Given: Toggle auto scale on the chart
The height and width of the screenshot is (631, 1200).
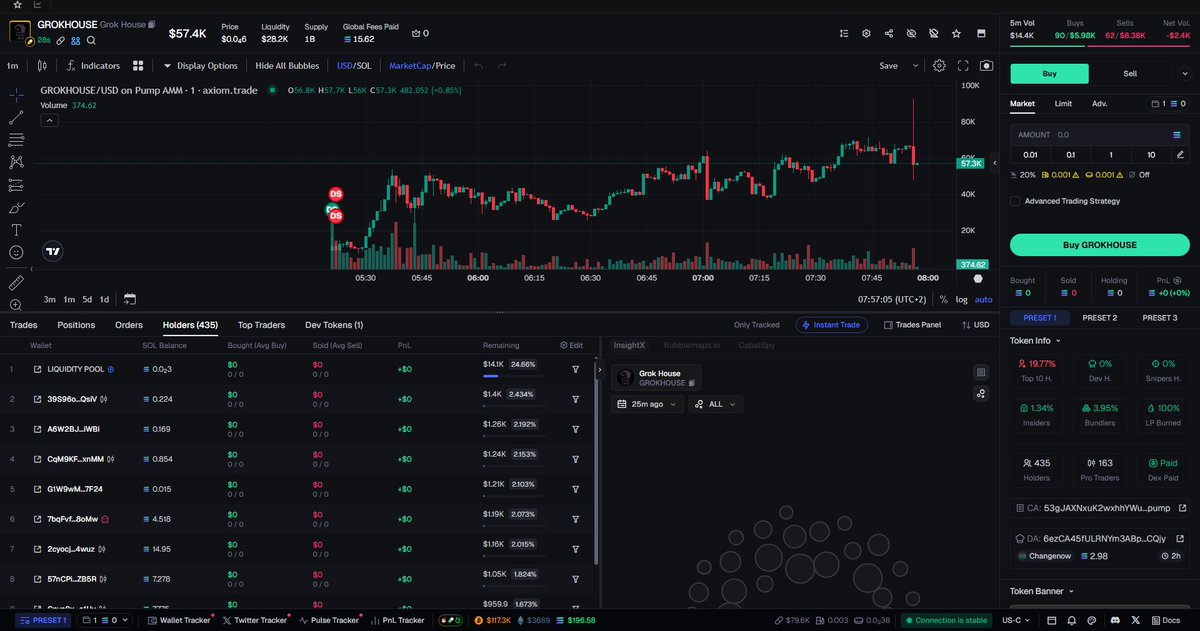Looking at the screenshot, I should pyautogui.click(x=984, y=299).
